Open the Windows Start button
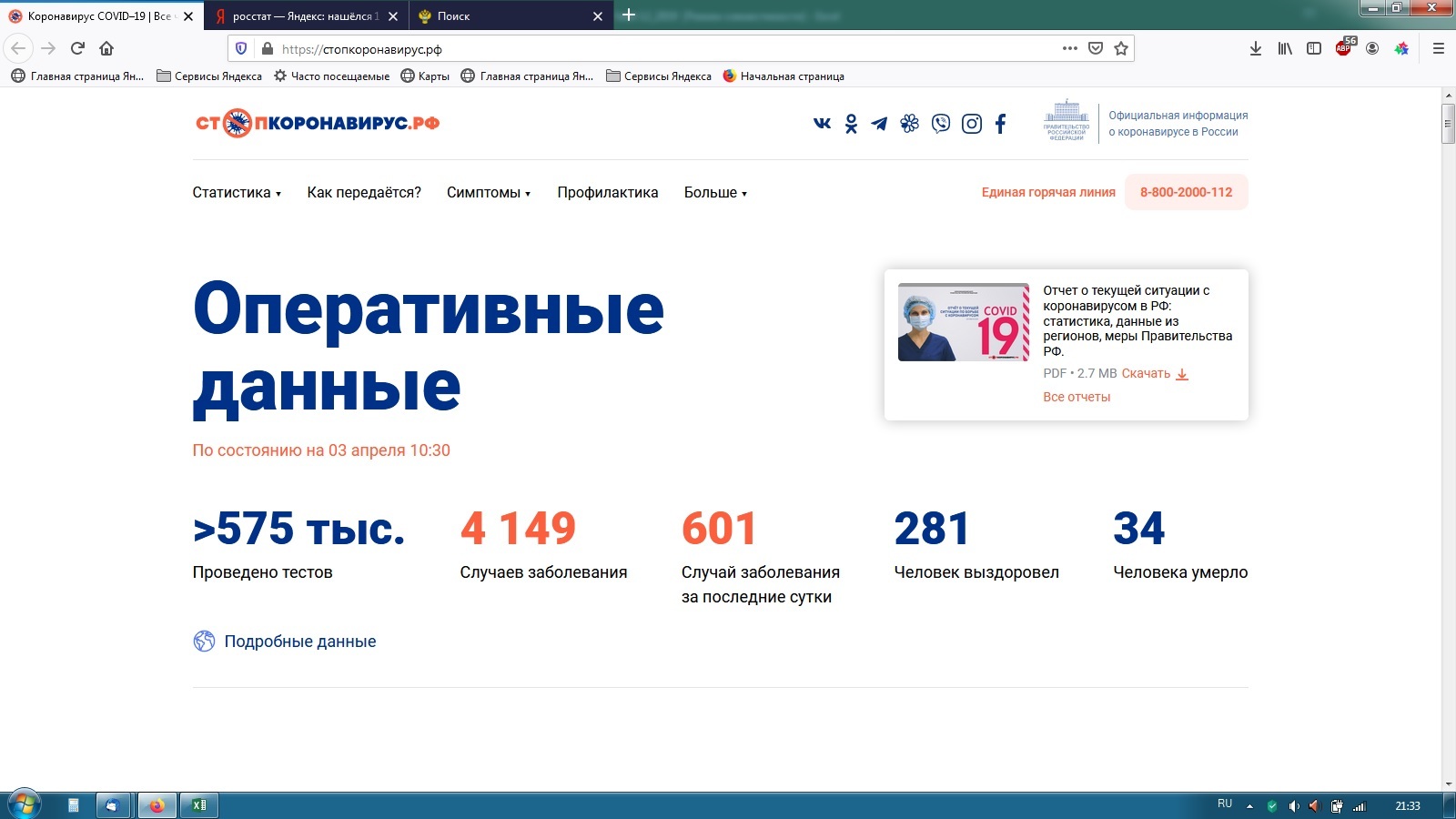The height and width of the screenshot is (819, 1456). [23, 804]
